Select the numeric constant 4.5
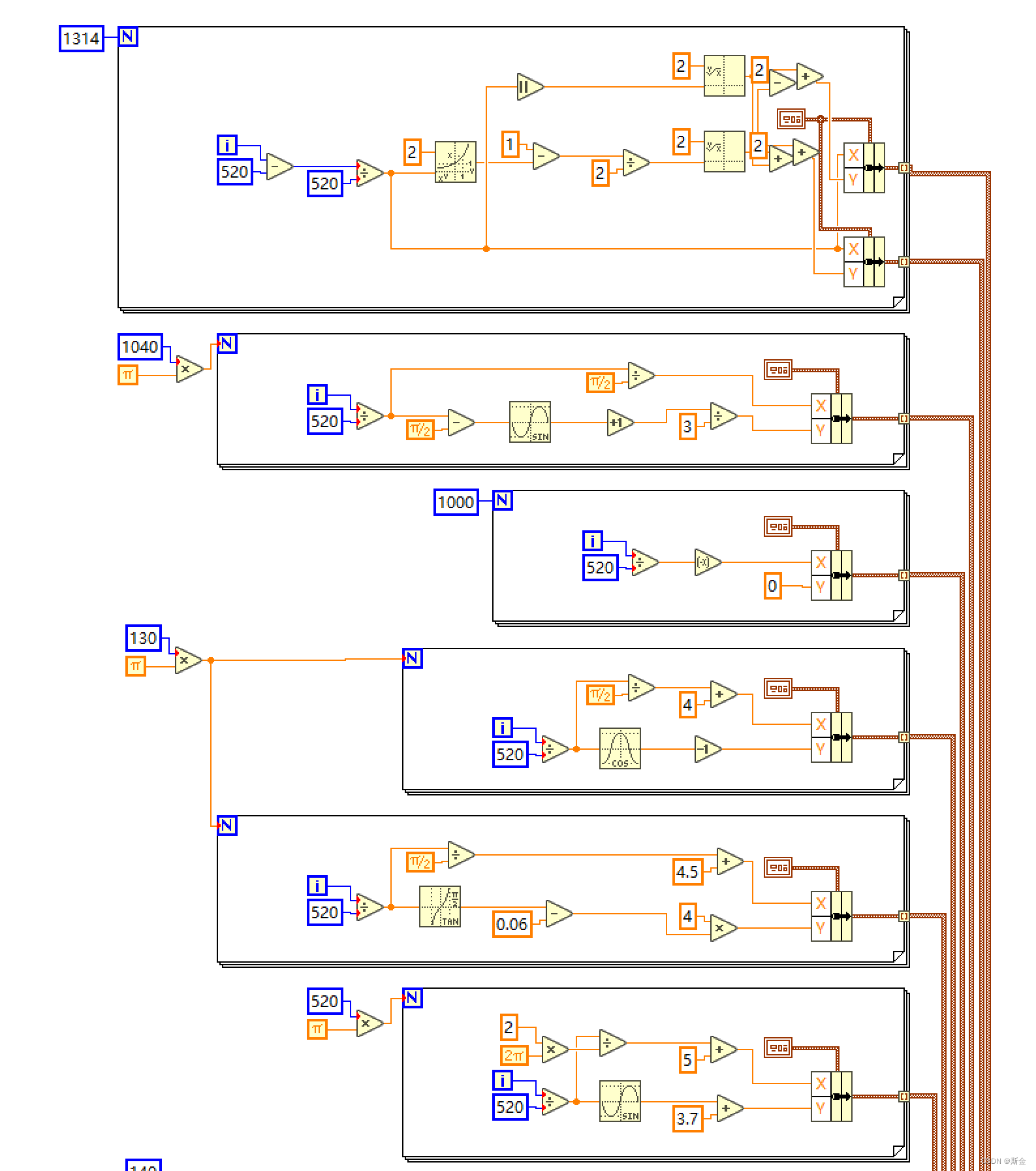This screenshot has height=1171, width=1036. pyautogui.click(x=687, y=872)
